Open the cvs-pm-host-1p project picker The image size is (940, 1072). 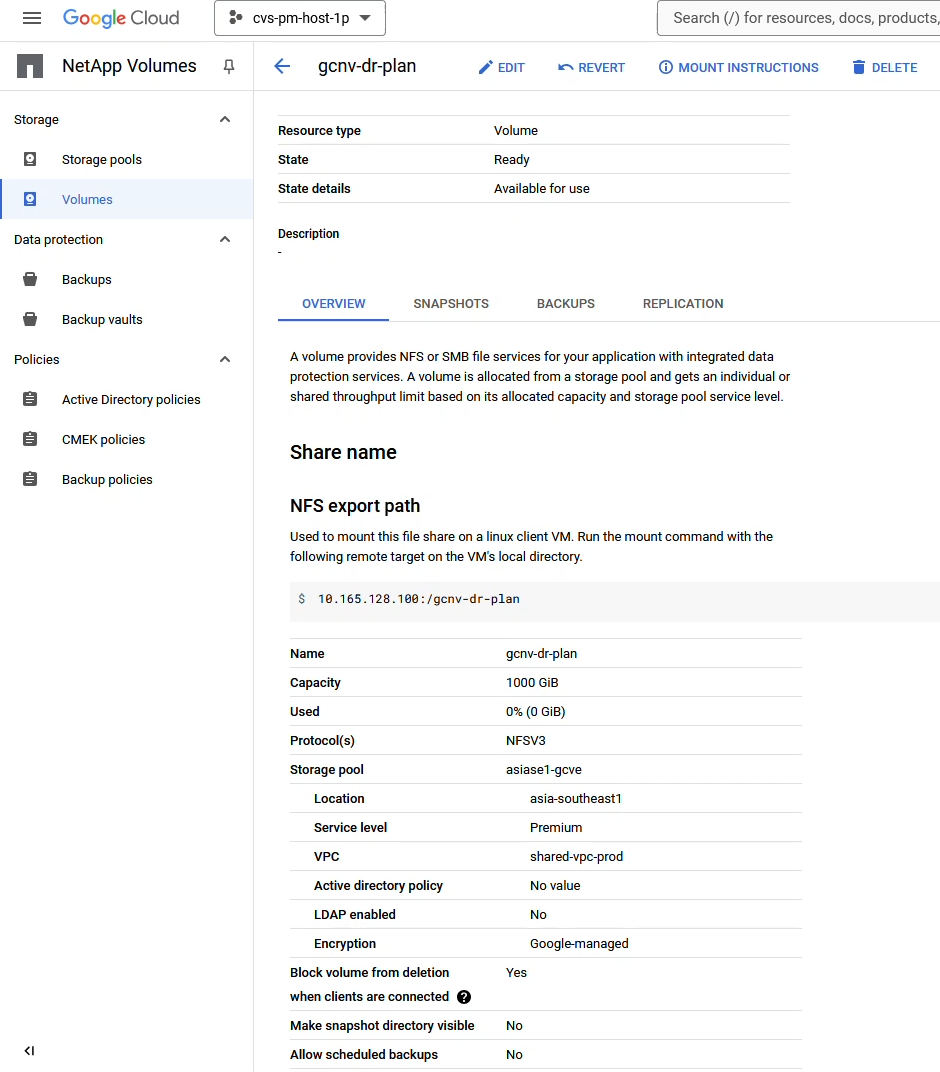point(299,18)
